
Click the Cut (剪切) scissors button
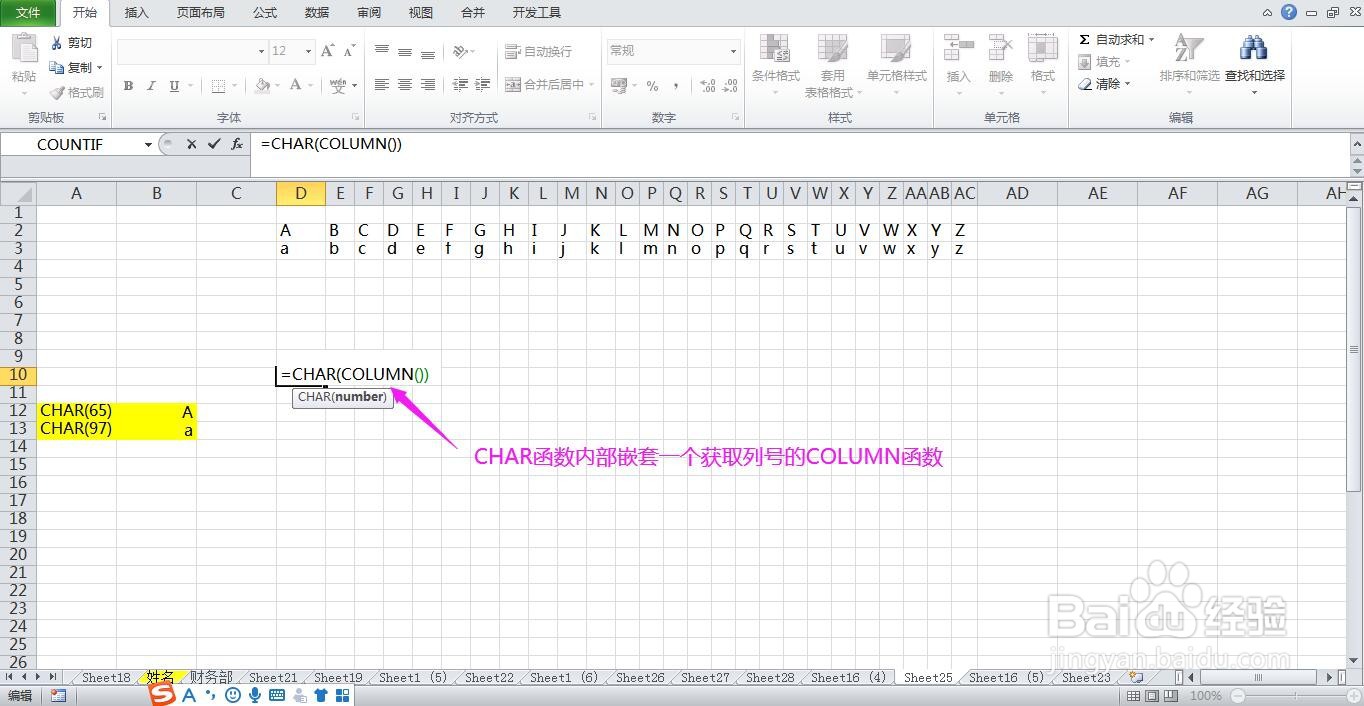tap(72, 43)
